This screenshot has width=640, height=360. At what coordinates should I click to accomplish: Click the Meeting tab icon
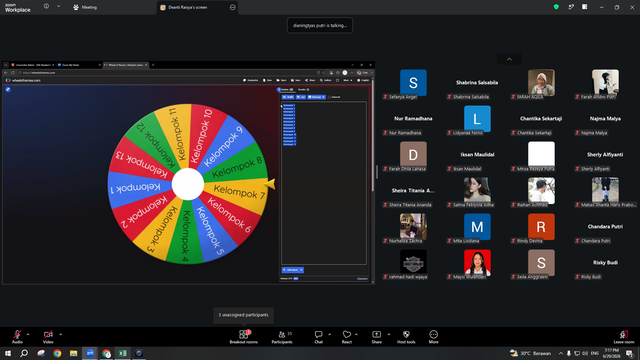(76, 7)
